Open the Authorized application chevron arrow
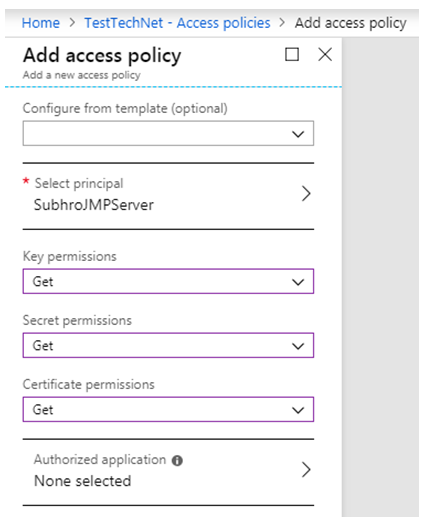 pos(306,470)
